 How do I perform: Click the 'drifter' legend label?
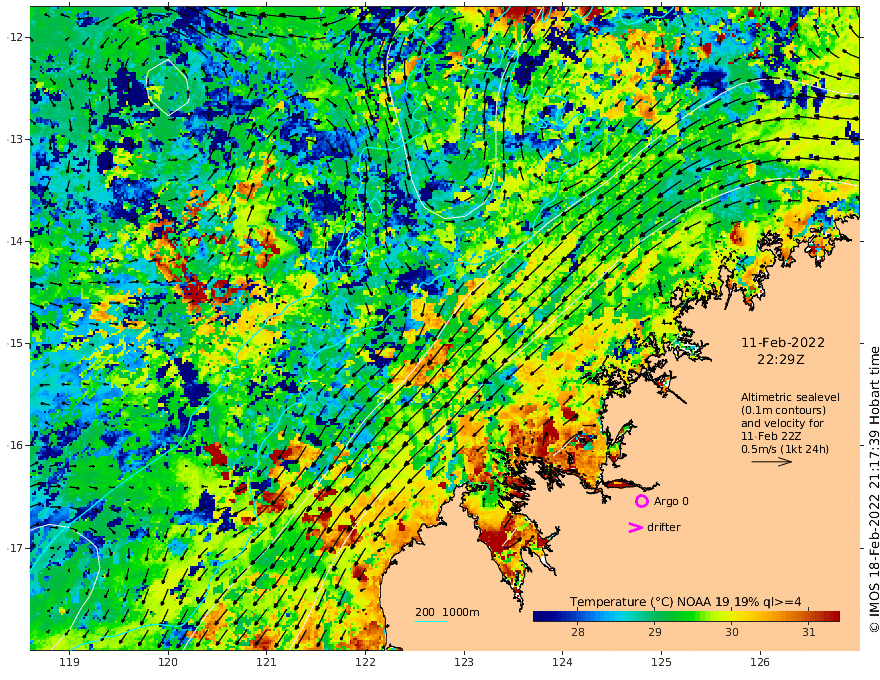[664, 527]
